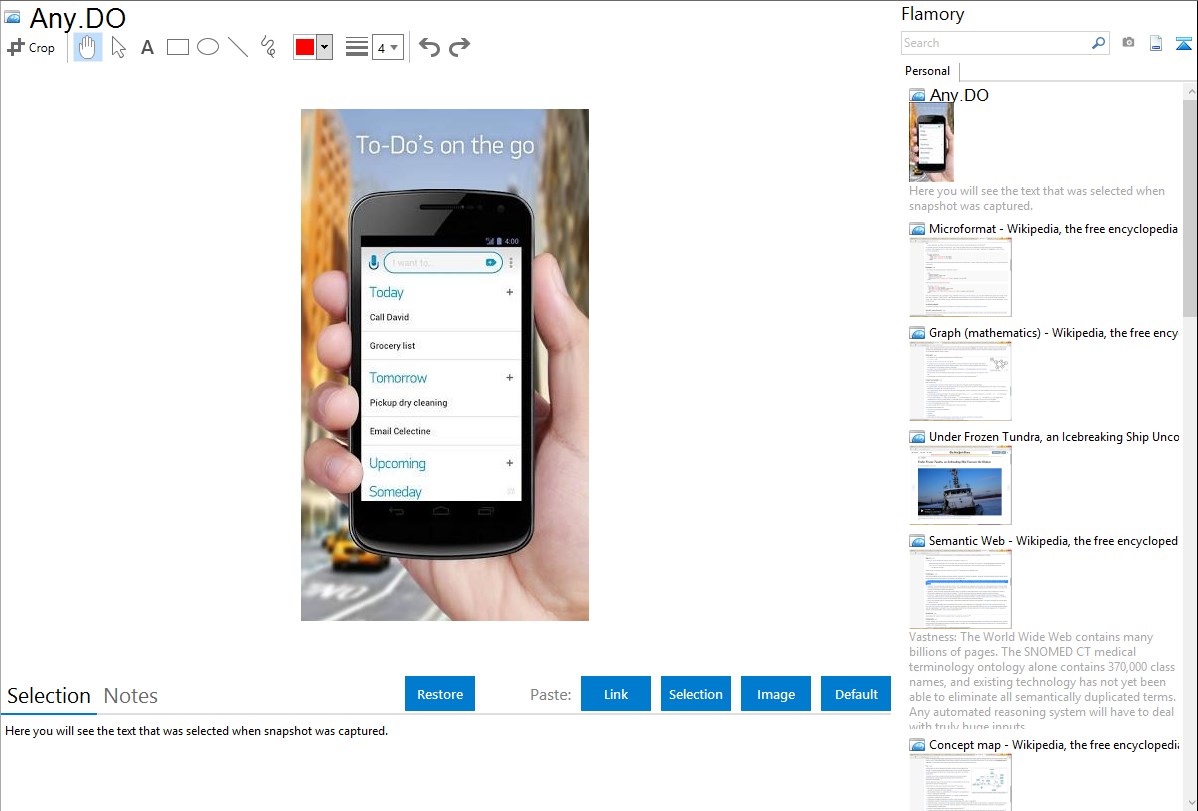This screenshot has width=1198, height=811.
Task: Click the snapshot icon beside Semantic Web entry
Action: (x=917, y=540)
